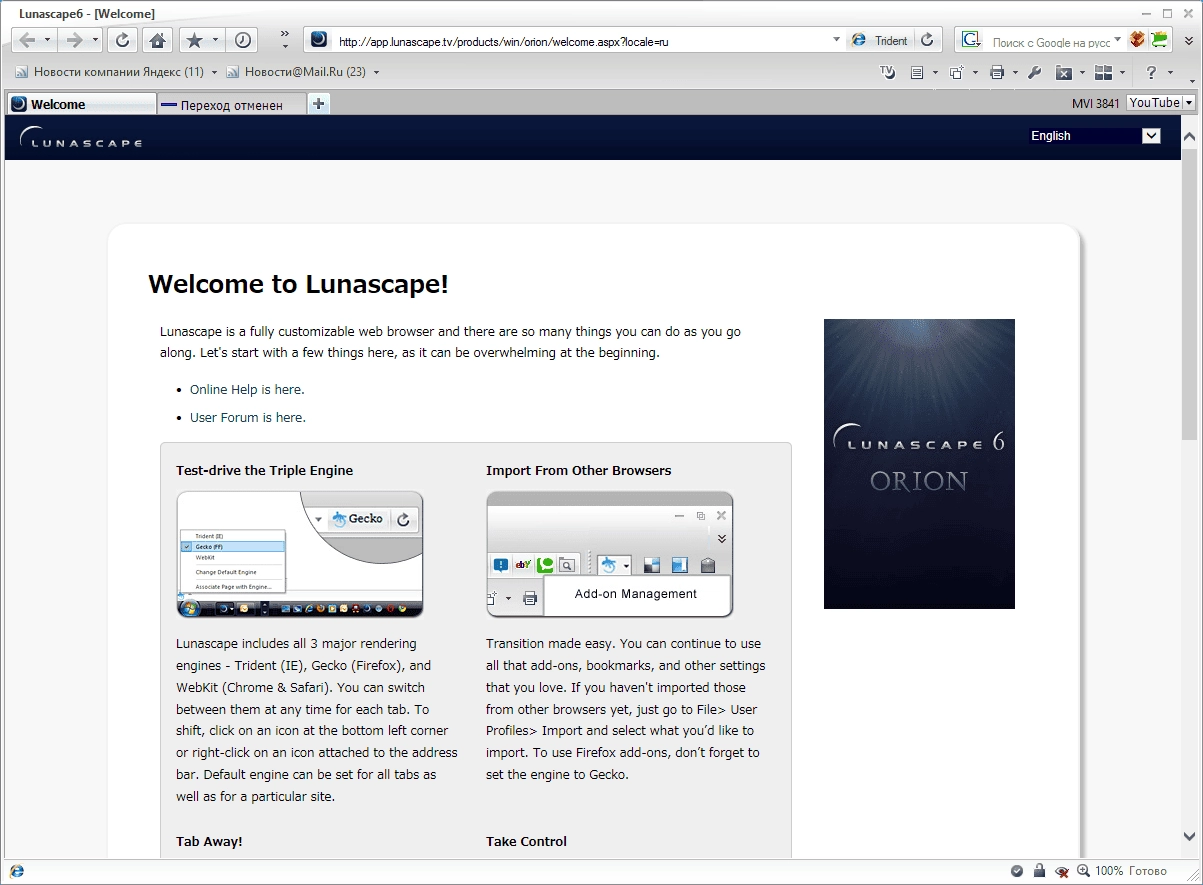
Task: Expand the Favorites star dropdown arrow
Action: (216, 40)
